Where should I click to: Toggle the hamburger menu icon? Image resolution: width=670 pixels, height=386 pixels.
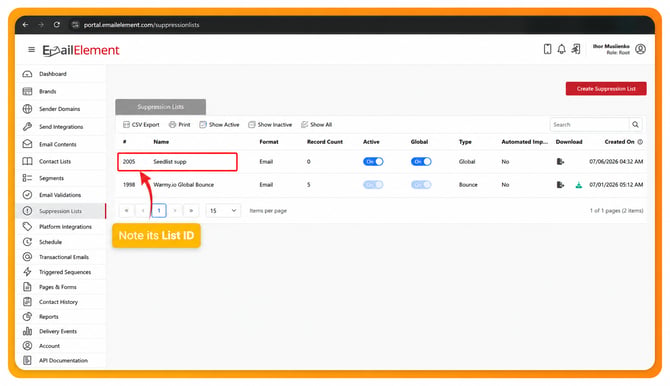click(x=31, y=50)
